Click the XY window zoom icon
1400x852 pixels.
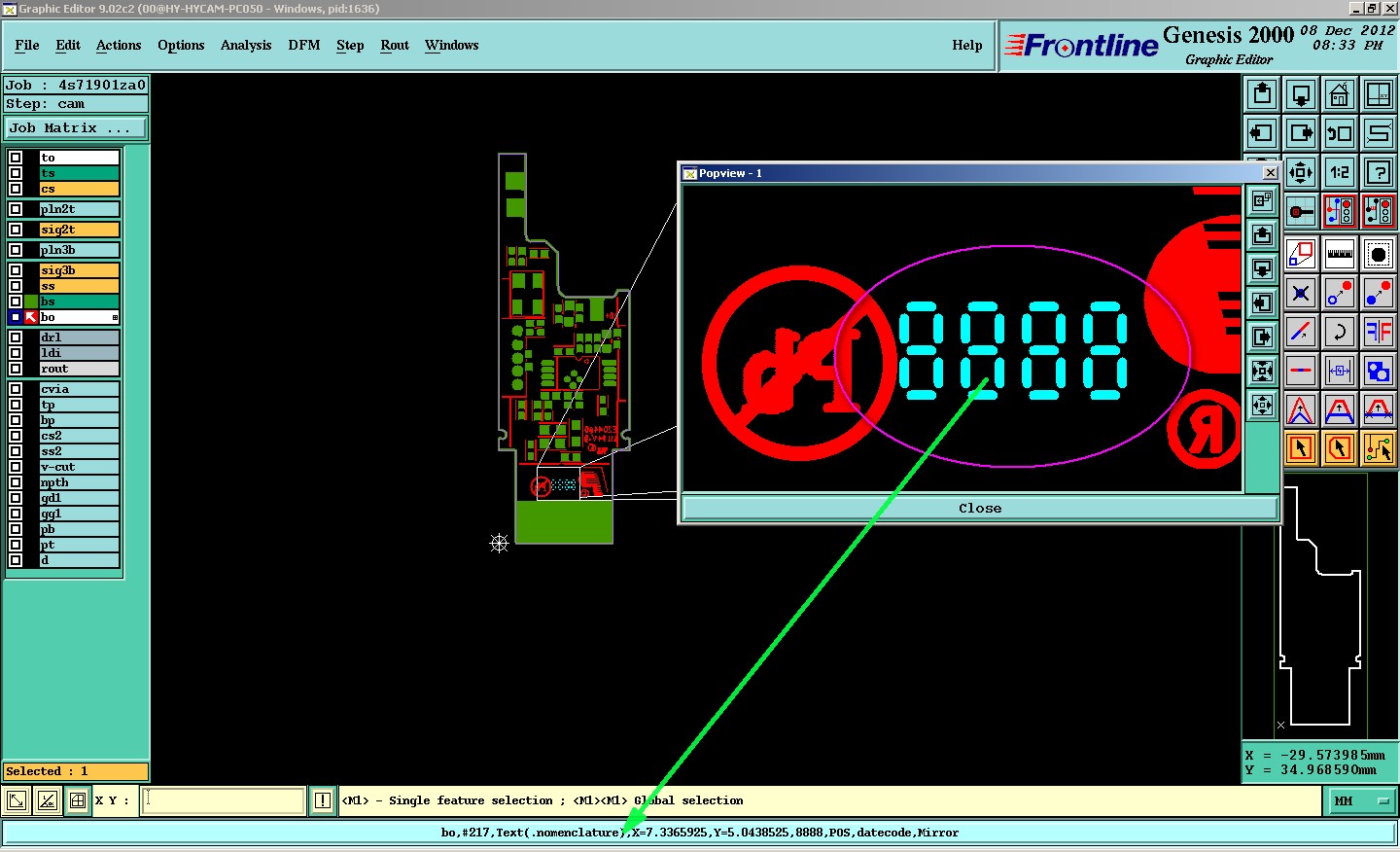[x=1379, y=94]
